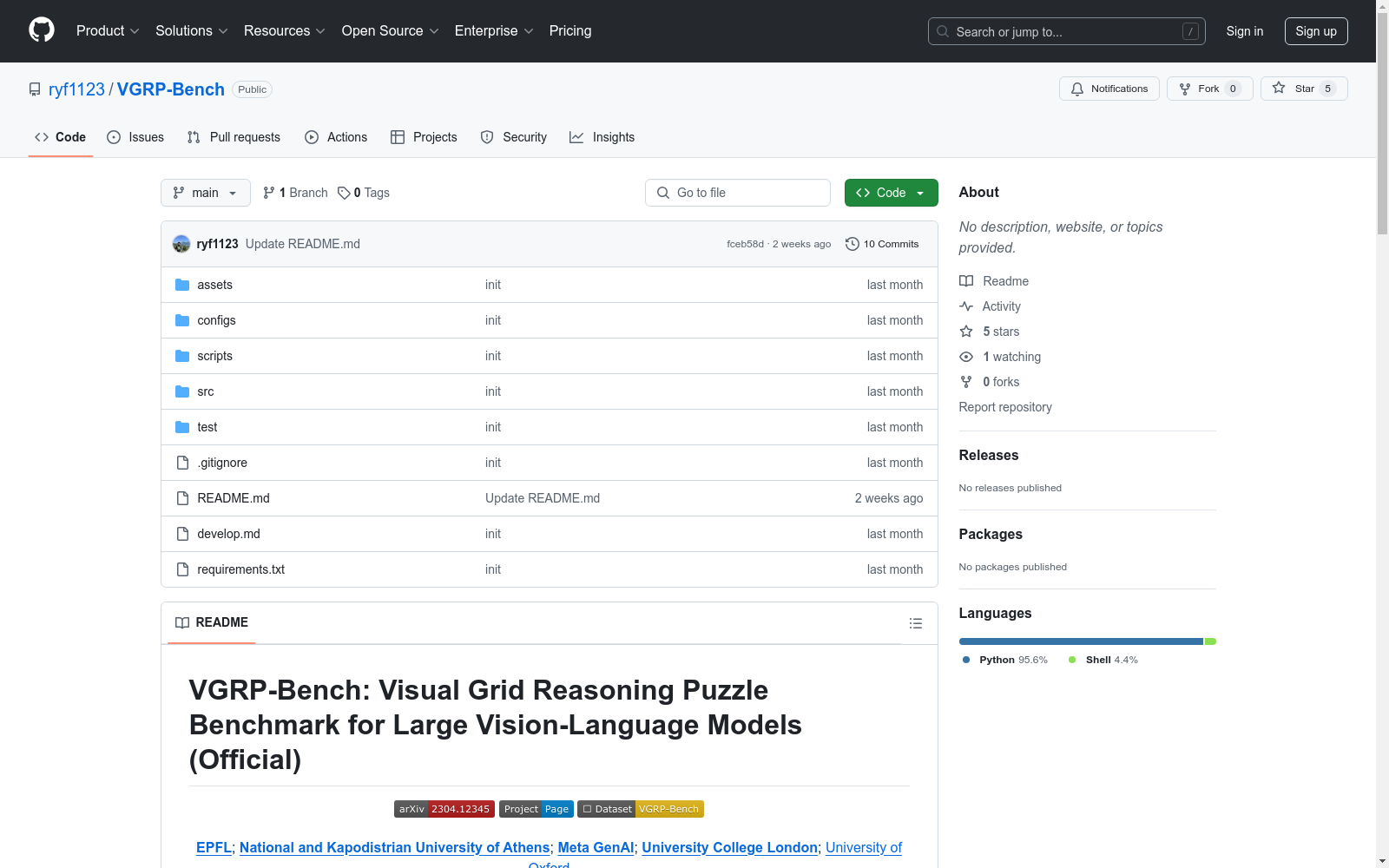Click the branch icon beside 1 Branch
This screenshot has height=868, width=1389.
pos(269,193)
